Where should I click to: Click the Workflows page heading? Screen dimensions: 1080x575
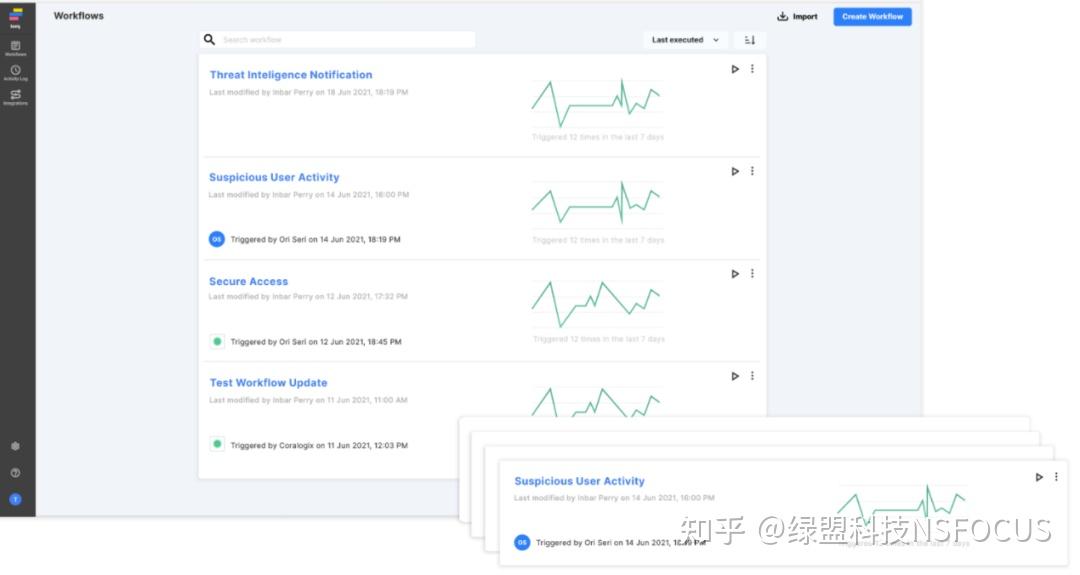pos(79,16)
